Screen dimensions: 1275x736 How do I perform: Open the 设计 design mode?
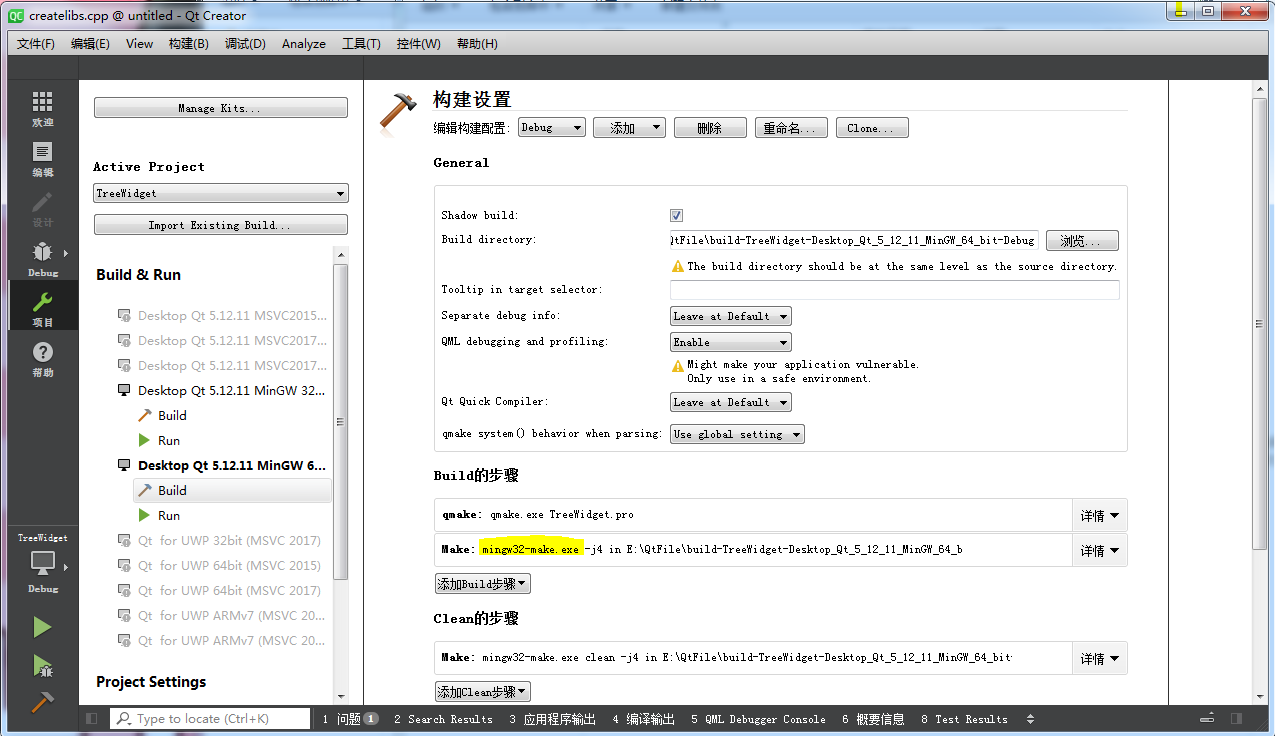coord(42,209)
